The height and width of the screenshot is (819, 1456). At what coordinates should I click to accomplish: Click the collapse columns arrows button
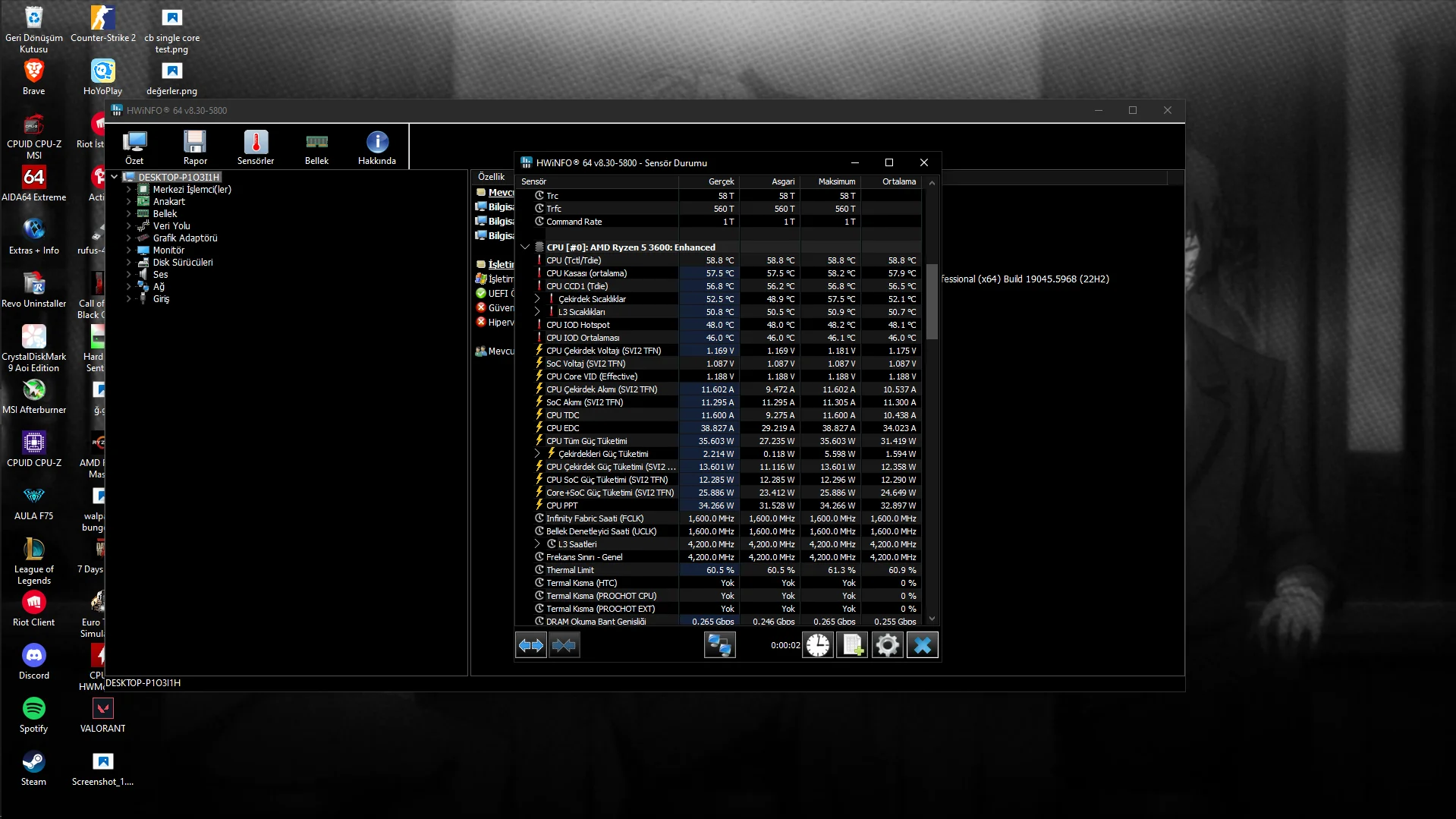pos(564,645)
